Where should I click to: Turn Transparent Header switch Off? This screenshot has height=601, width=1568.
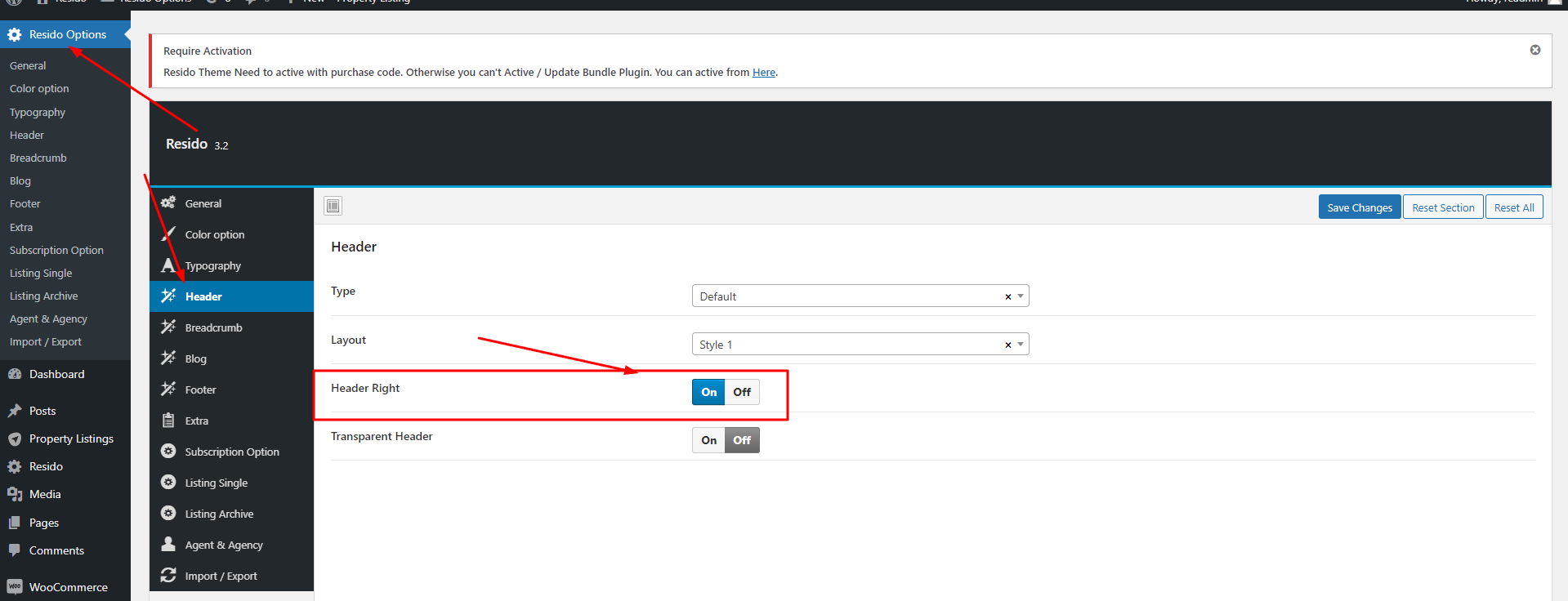(x=742, y=440)
